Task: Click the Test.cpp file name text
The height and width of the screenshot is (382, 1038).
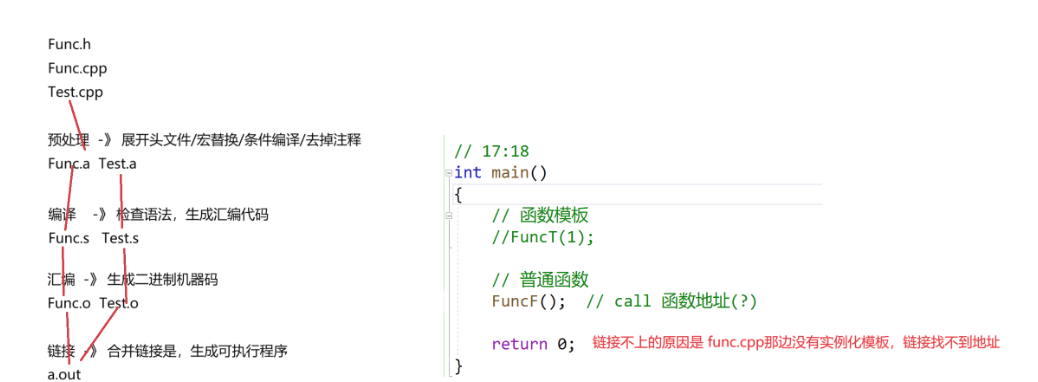Action: click(75, 92)
